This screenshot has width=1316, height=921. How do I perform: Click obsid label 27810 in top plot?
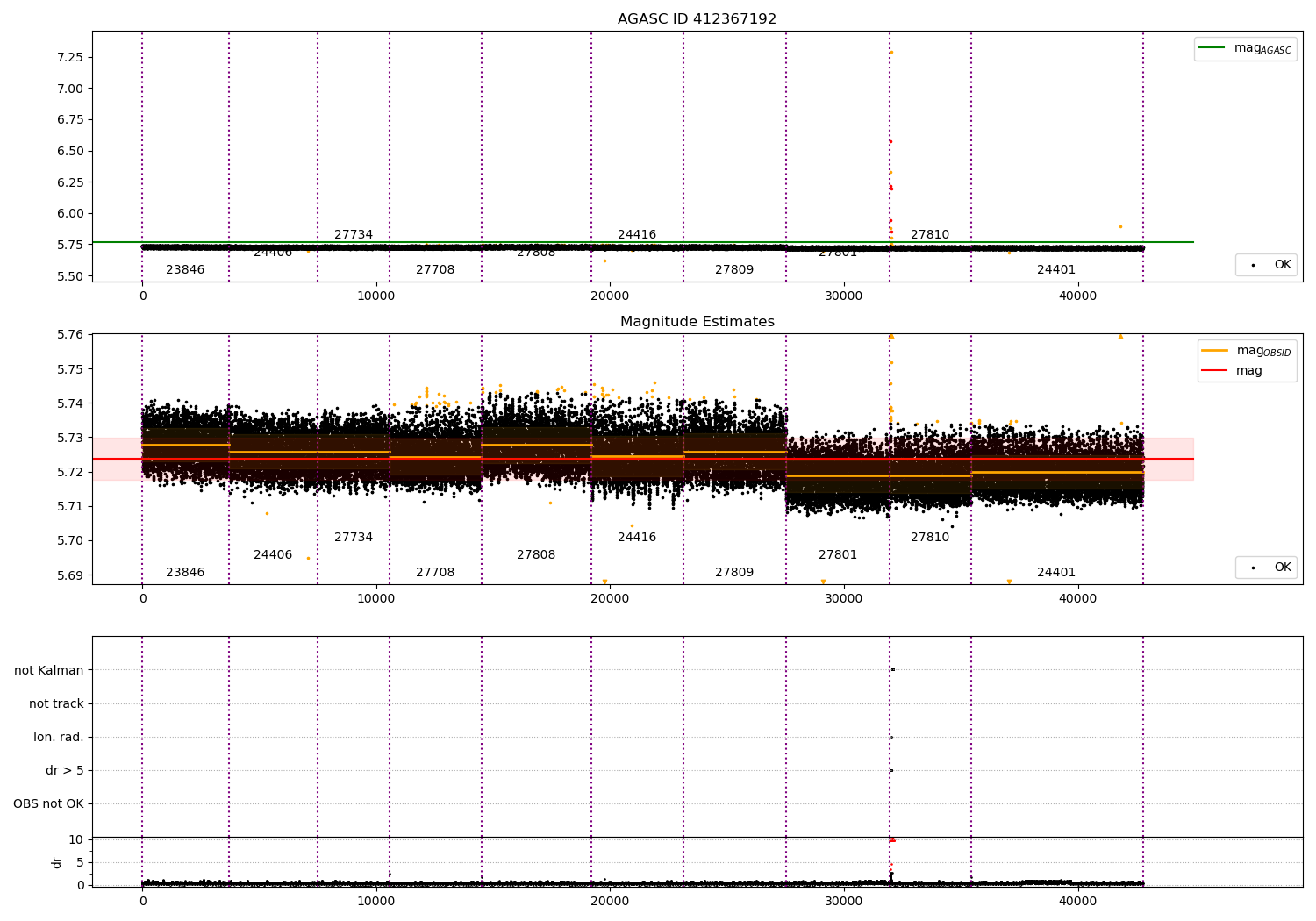pyautogui.click(x=930, y=234)
